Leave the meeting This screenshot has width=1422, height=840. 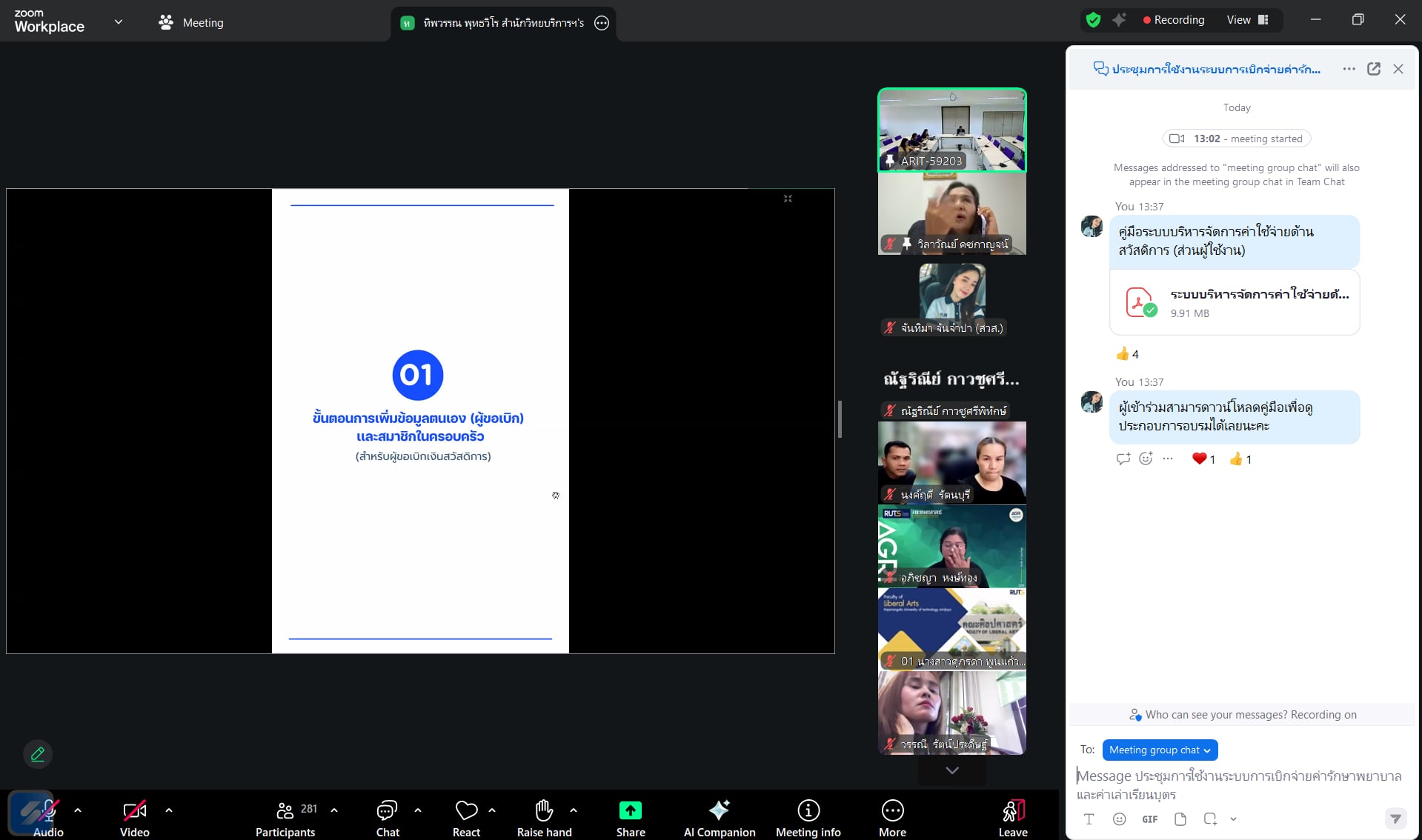point(1012,817)
